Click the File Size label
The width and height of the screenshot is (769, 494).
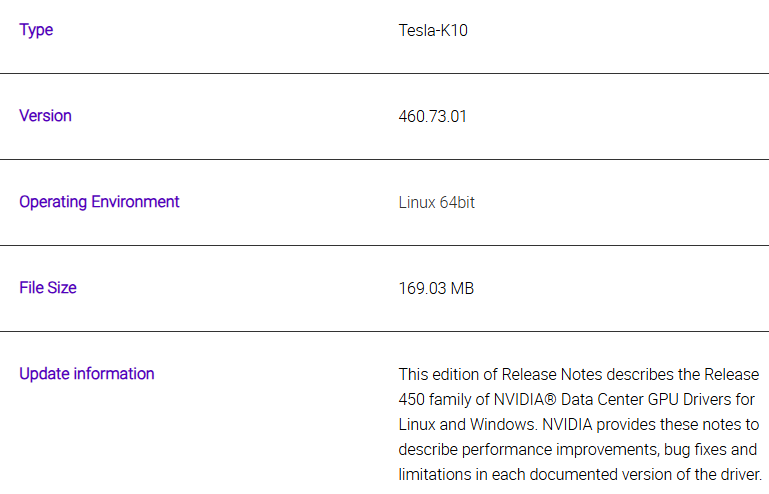pyautogui.click(x=48, y=288)
